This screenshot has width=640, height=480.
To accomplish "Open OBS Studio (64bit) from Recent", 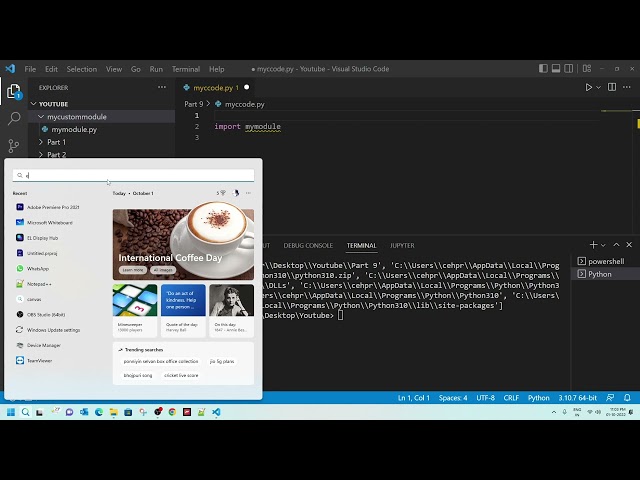I will (46, 315).
